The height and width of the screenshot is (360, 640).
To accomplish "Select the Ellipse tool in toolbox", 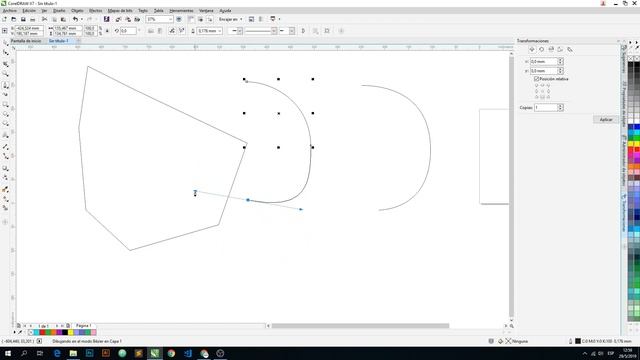I will (x=5, y=114).
